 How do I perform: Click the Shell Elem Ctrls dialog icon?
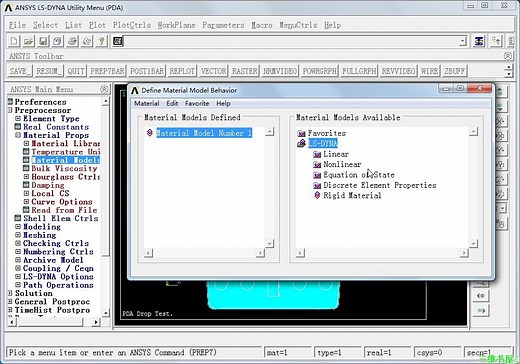18,218
